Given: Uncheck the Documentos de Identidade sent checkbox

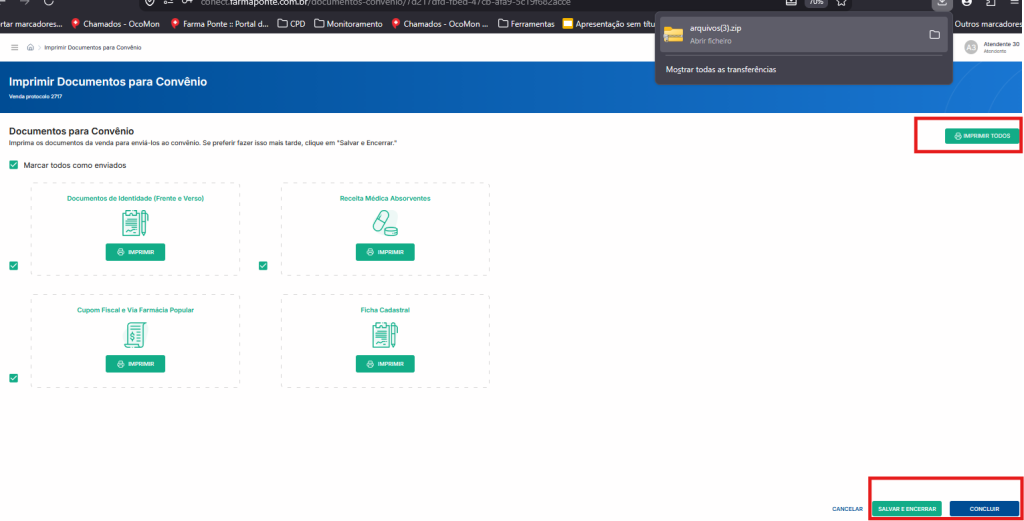Looking at the screenshot, I should pyautogui.click(x=14, y=266).
